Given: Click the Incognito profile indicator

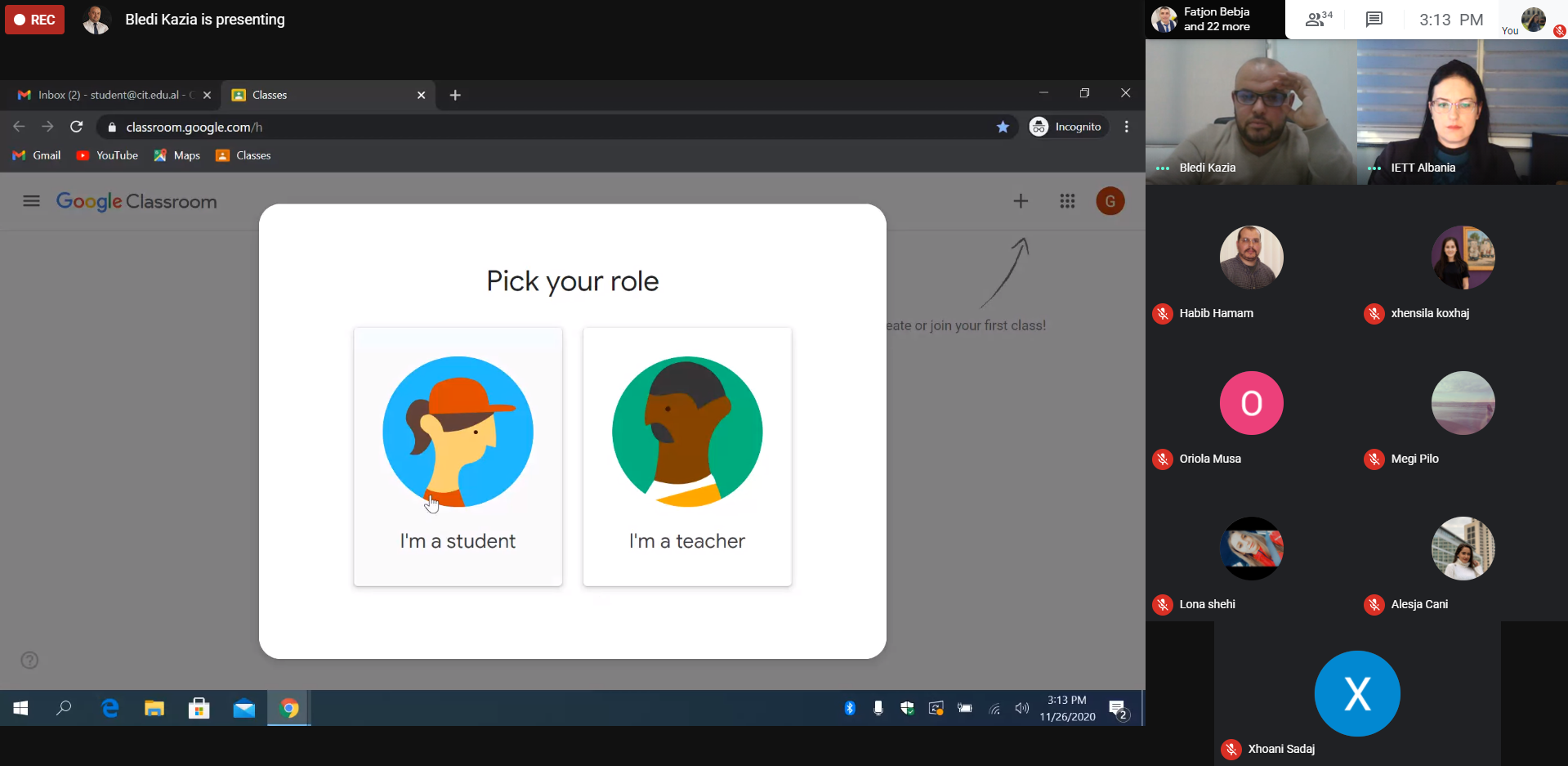Looking at the screenshot, I should 1066,127.
